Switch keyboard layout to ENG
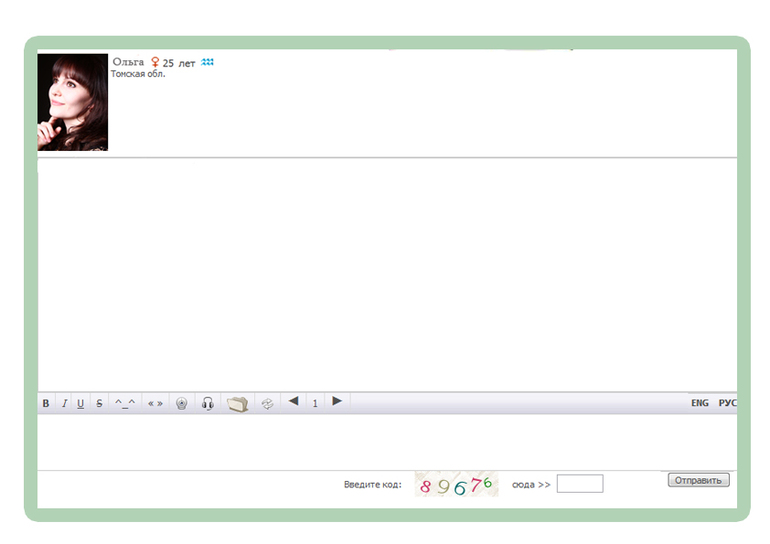The width and height of the screenshot is (770, 544). click(699, 404)
